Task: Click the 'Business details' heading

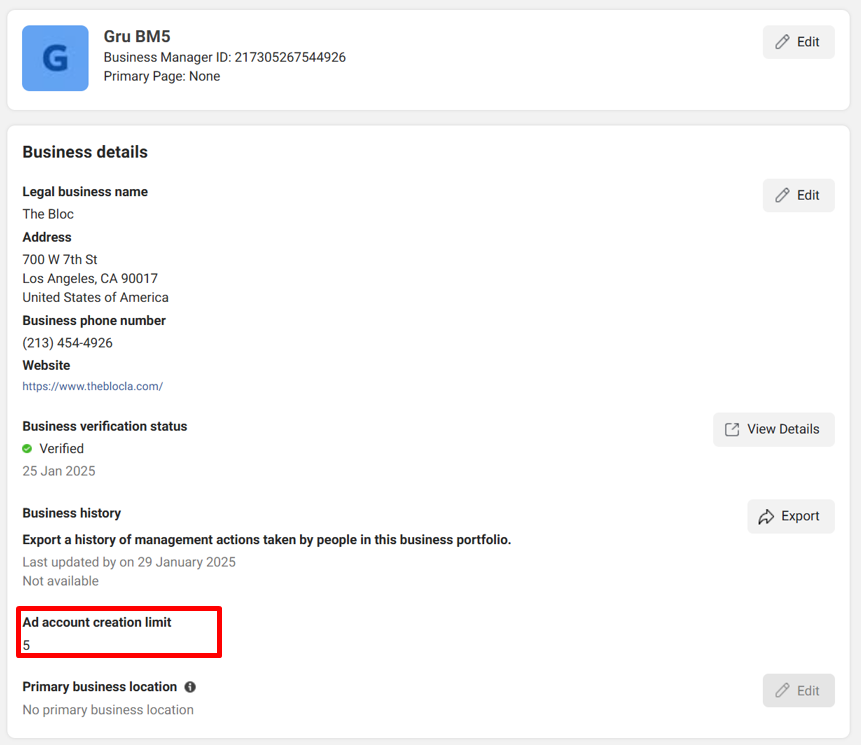Action: tap(85, 152)
